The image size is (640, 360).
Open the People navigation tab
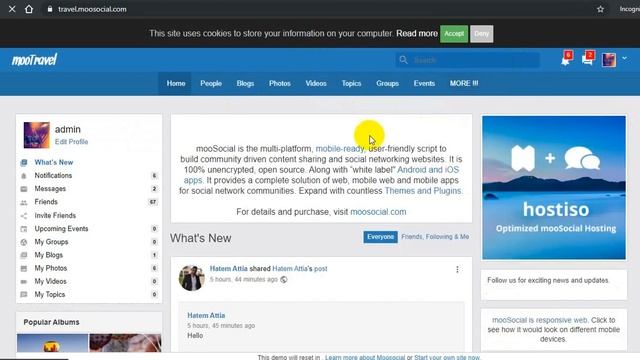211,83
